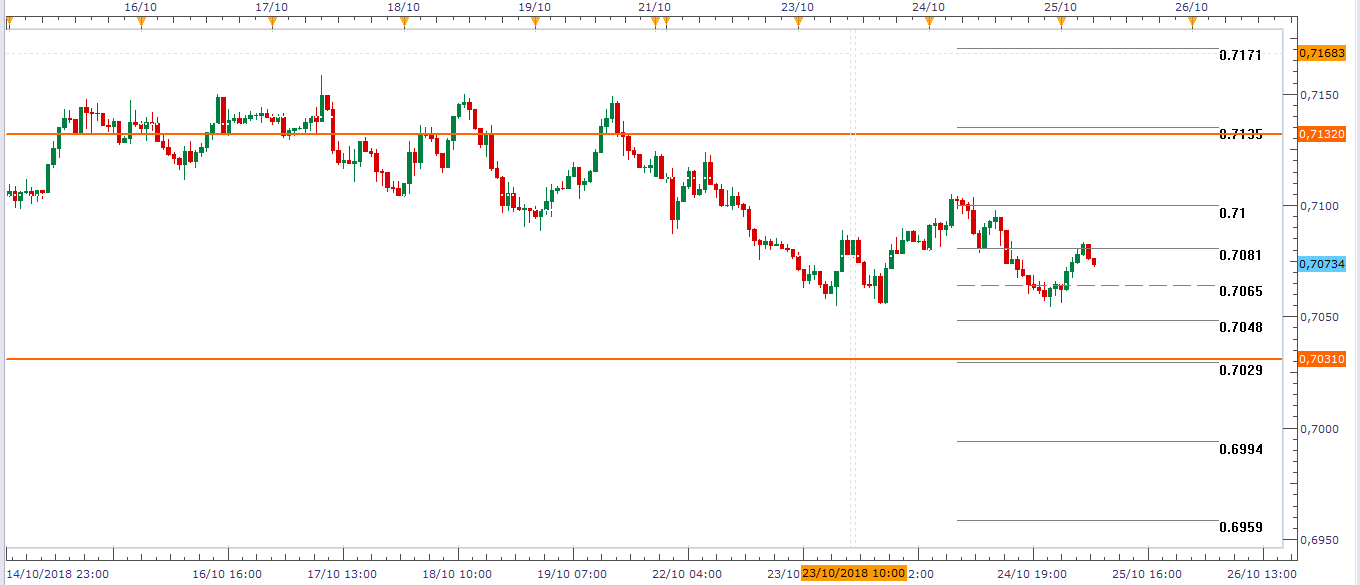The width and height of the screenshot is (1360, 585).
Task: Click the orange marker under 26/10
Action: pos(1192,21)
